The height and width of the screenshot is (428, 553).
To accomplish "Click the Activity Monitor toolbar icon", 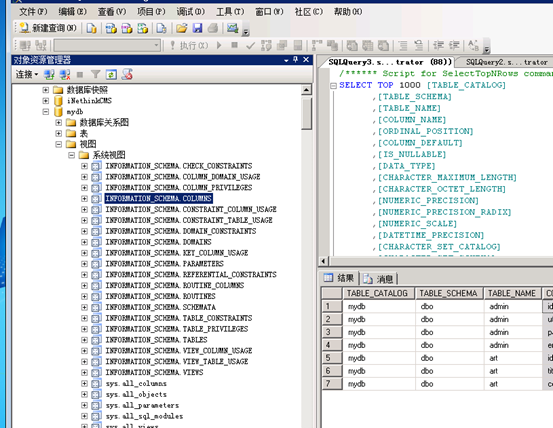I will point(233,28).
